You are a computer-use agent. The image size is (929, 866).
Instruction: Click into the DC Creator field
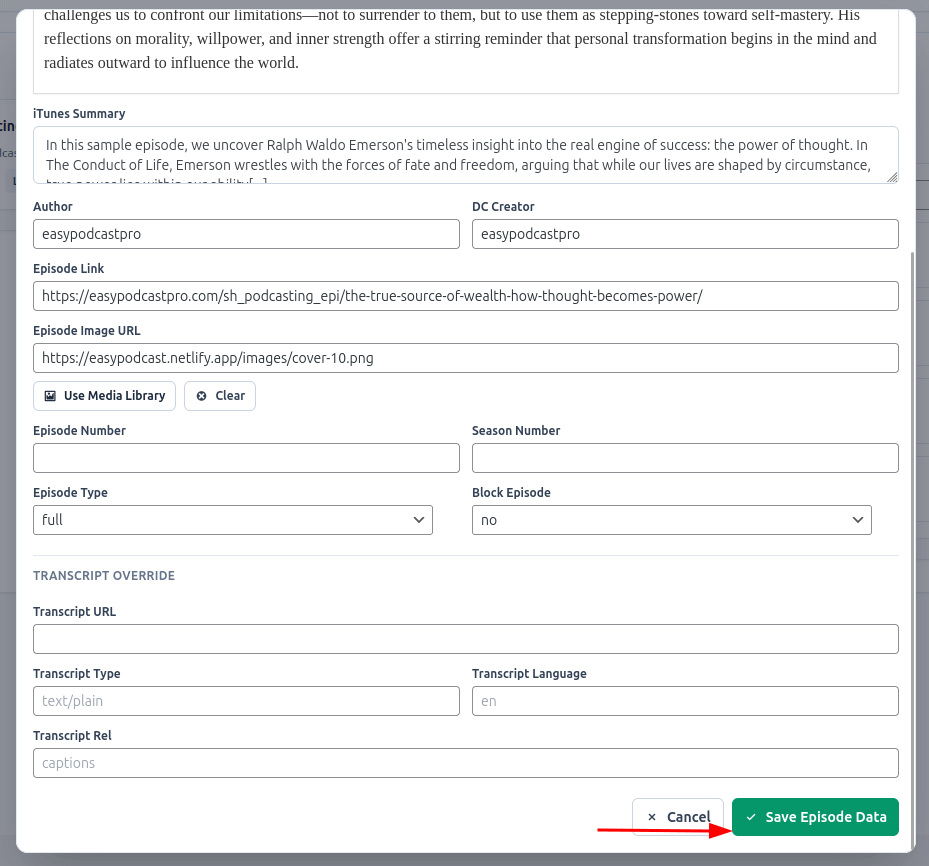pyautogui.click(x=685, y=234)
